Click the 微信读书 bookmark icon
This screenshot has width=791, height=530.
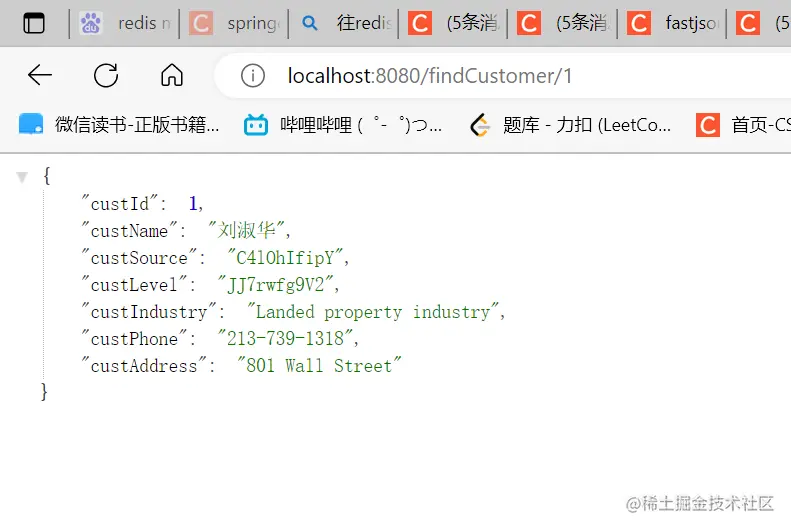coord(31,125)
